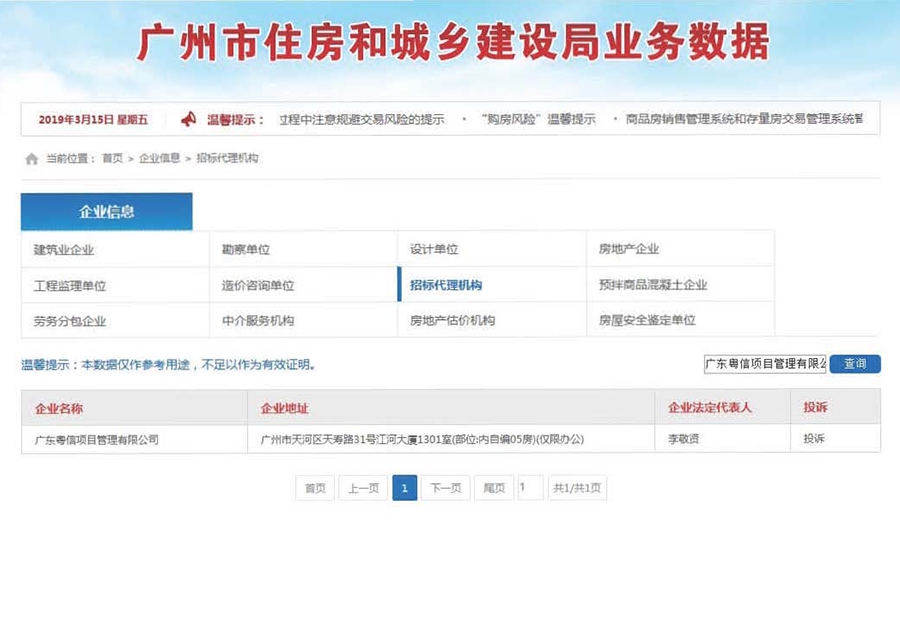900x637 pixels.
Task: Open the 造价咨询单位 category
Action: click(258, 285)
